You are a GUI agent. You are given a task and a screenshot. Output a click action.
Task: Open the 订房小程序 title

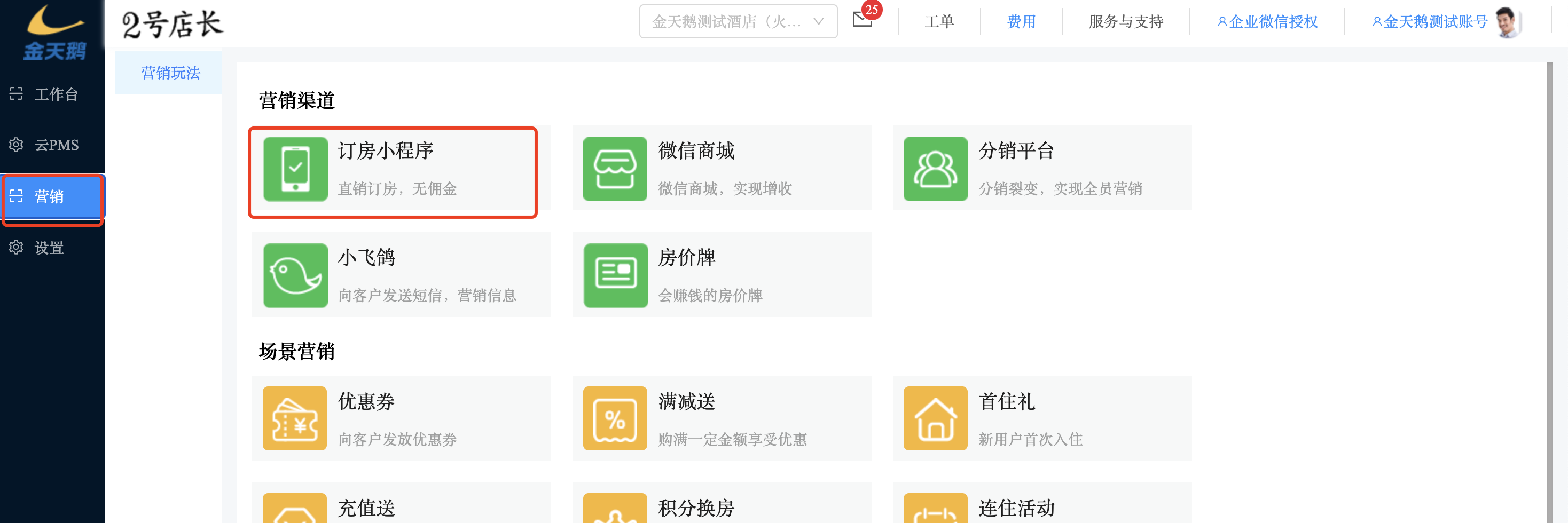point(385,151)
